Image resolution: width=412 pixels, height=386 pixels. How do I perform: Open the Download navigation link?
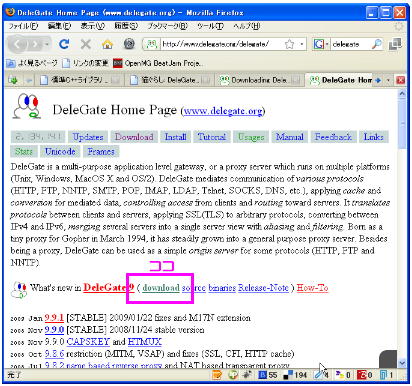(134, 137)
